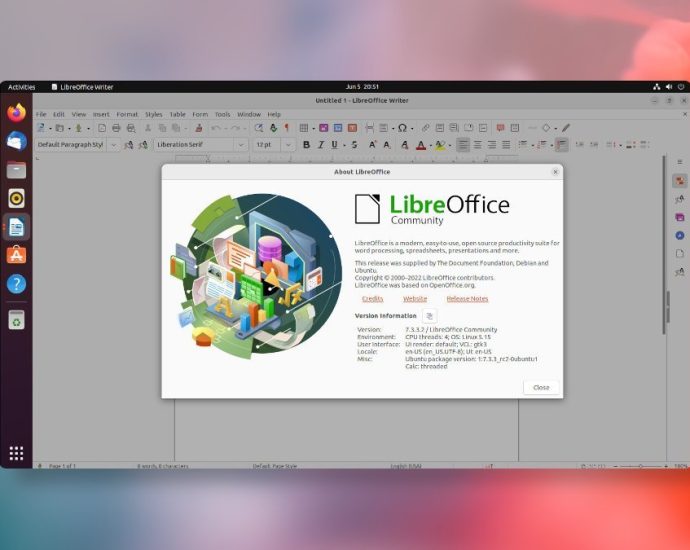Open the Release Notes link
The width and height of the screenshot is (690, 550).
(x=467, y=299)
